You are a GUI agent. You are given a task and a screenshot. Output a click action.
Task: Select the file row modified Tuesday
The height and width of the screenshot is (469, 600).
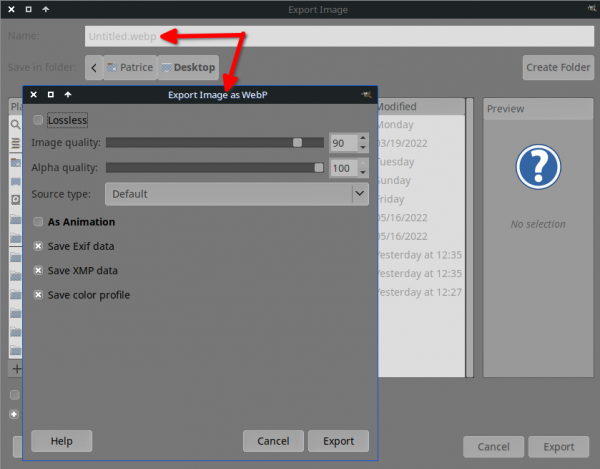[x=421, y=162]
